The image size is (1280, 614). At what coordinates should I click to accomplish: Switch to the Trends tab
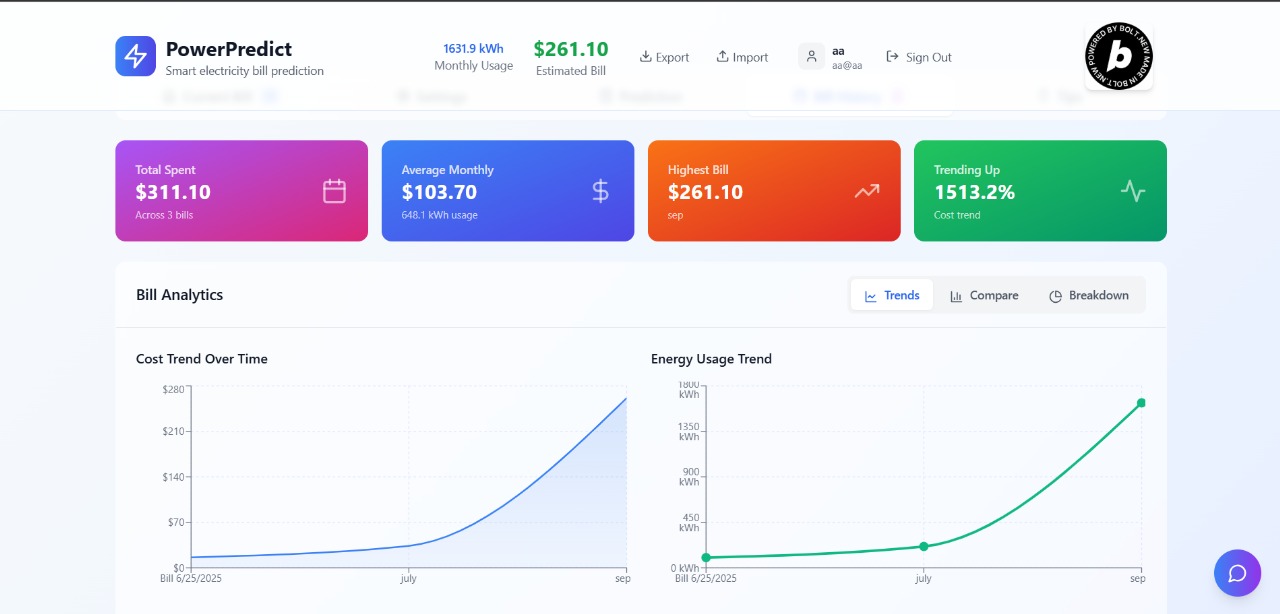coord(892,295)
